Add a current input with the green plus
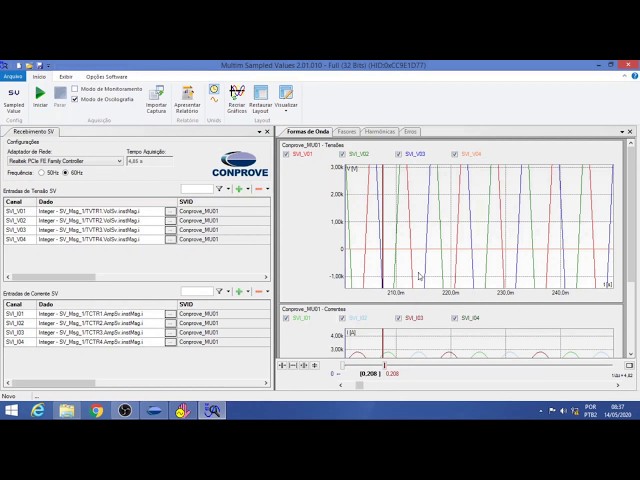The width and height of the screenshot is (640, 480). (239, 291)
